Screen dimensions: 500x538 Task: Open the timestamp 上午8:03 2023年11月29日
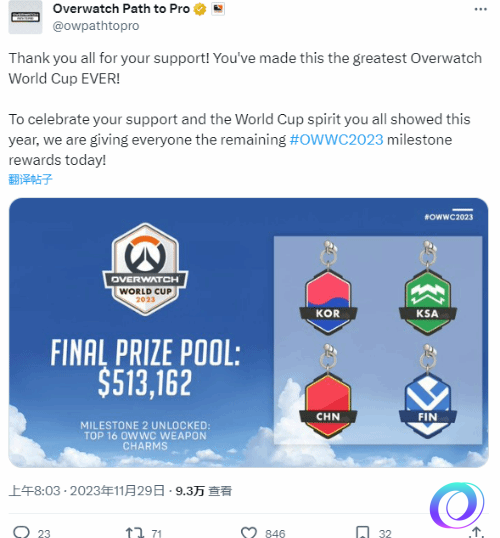[86, 491]
